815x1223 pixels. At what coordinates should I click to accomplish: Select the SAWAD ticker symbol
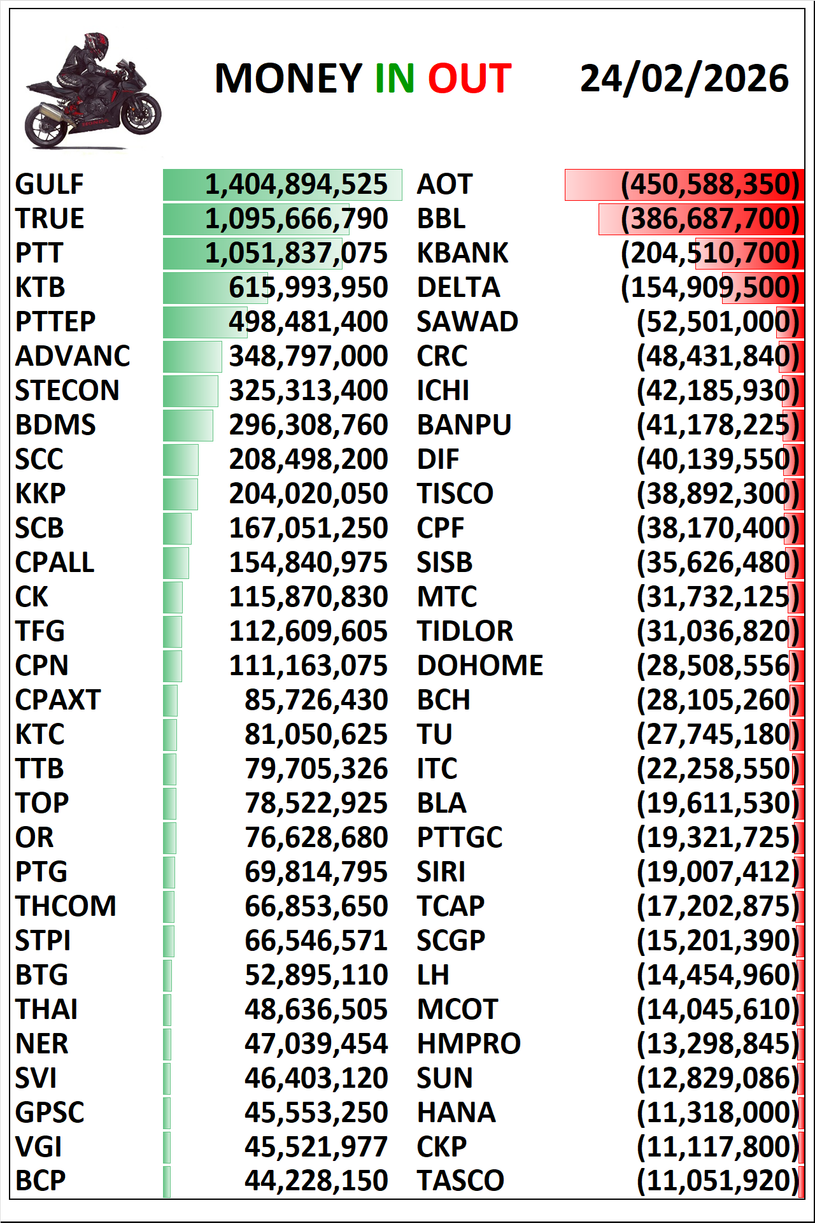(x=467, y=322)
